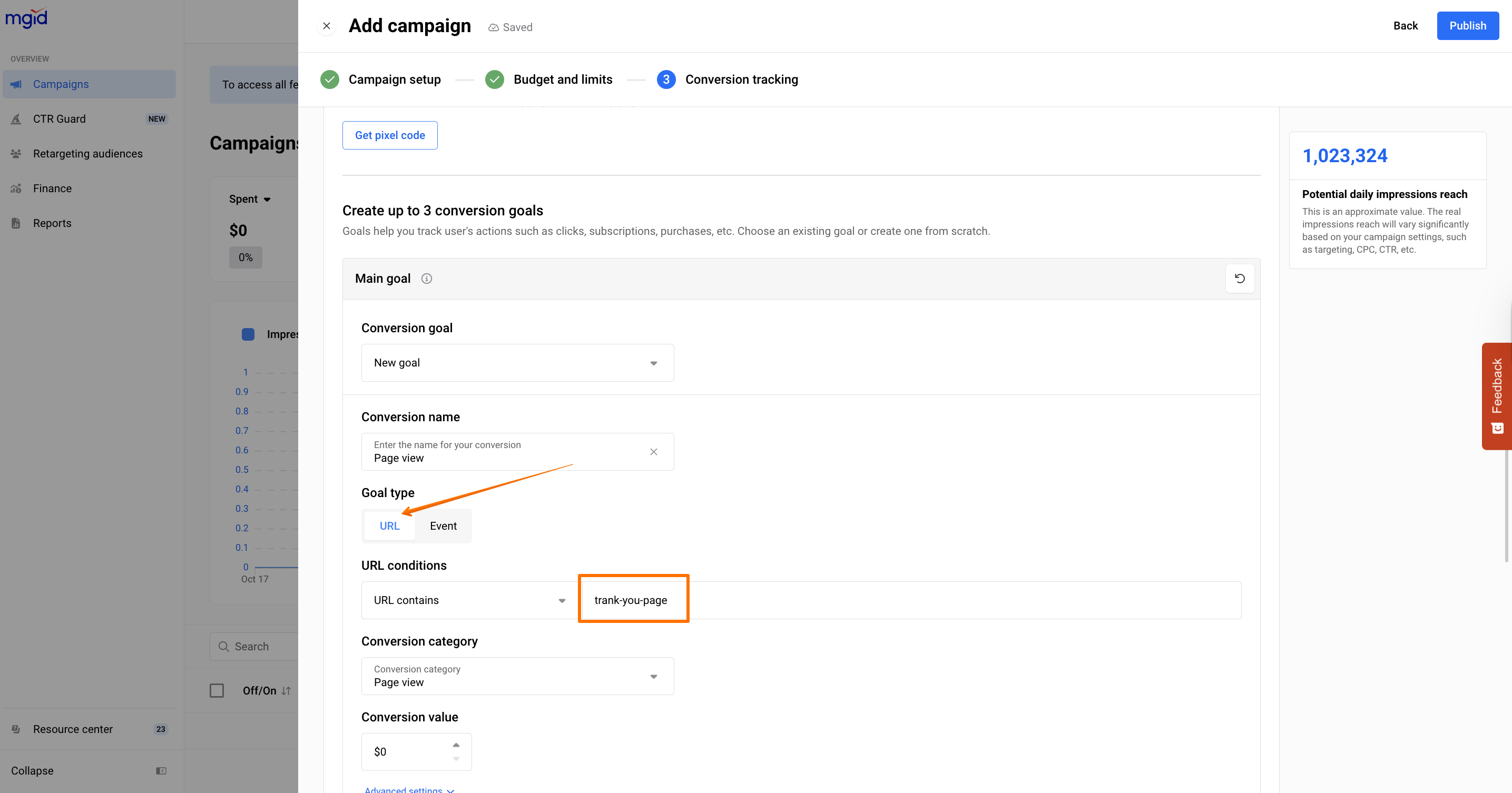Open the Conversion goal dropdown
Screen dimensions: 1512x793
[517, 363]
